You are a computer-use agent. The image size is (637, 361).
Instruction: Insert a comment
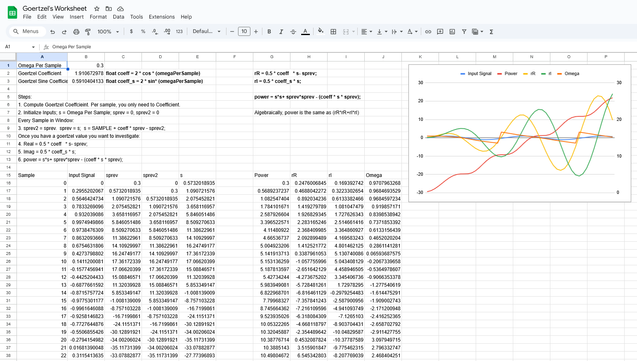pyautogui.click(x=440, y=32)
